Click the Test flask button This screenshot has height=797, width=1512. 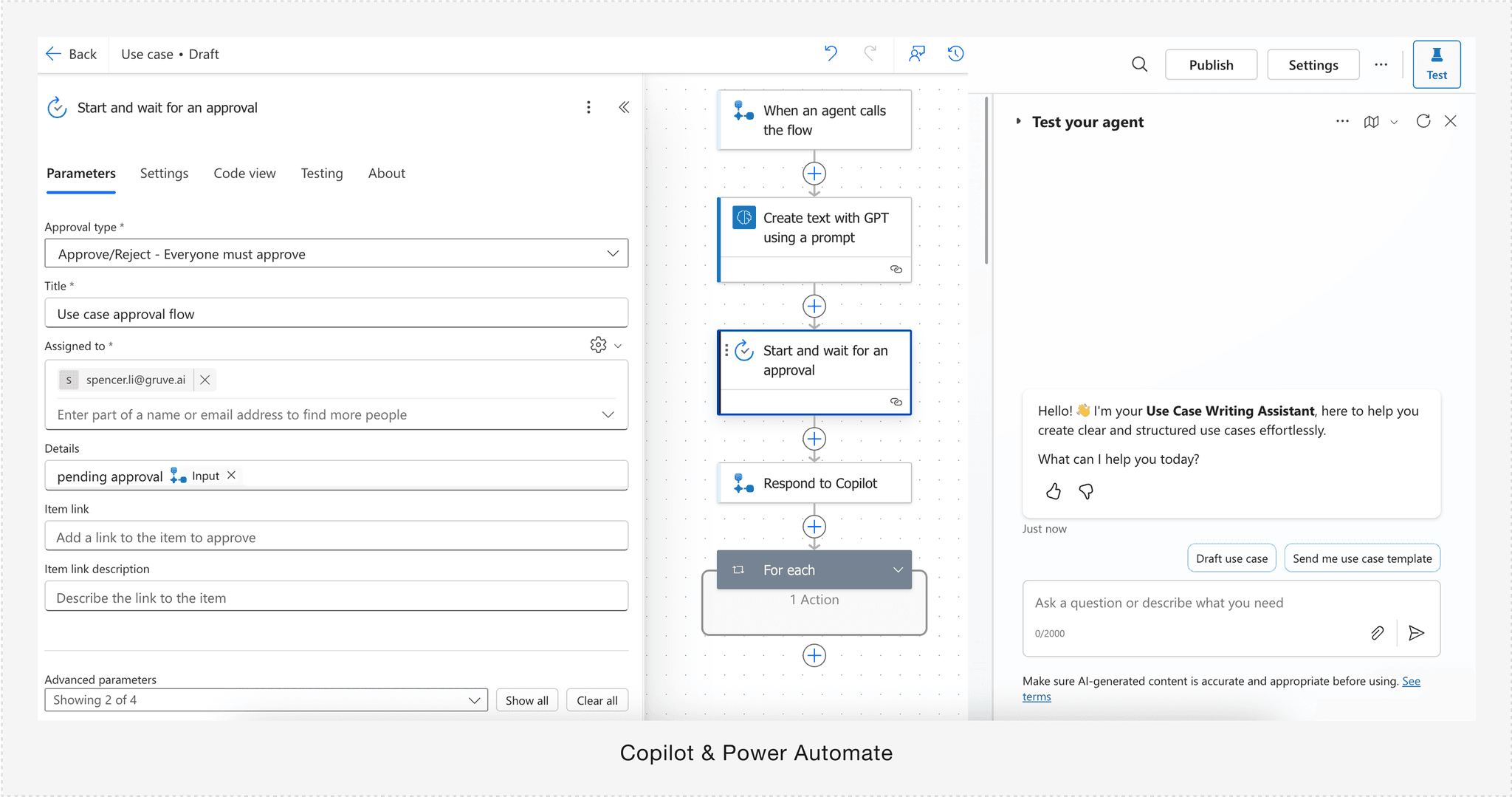pos(1436,64)
